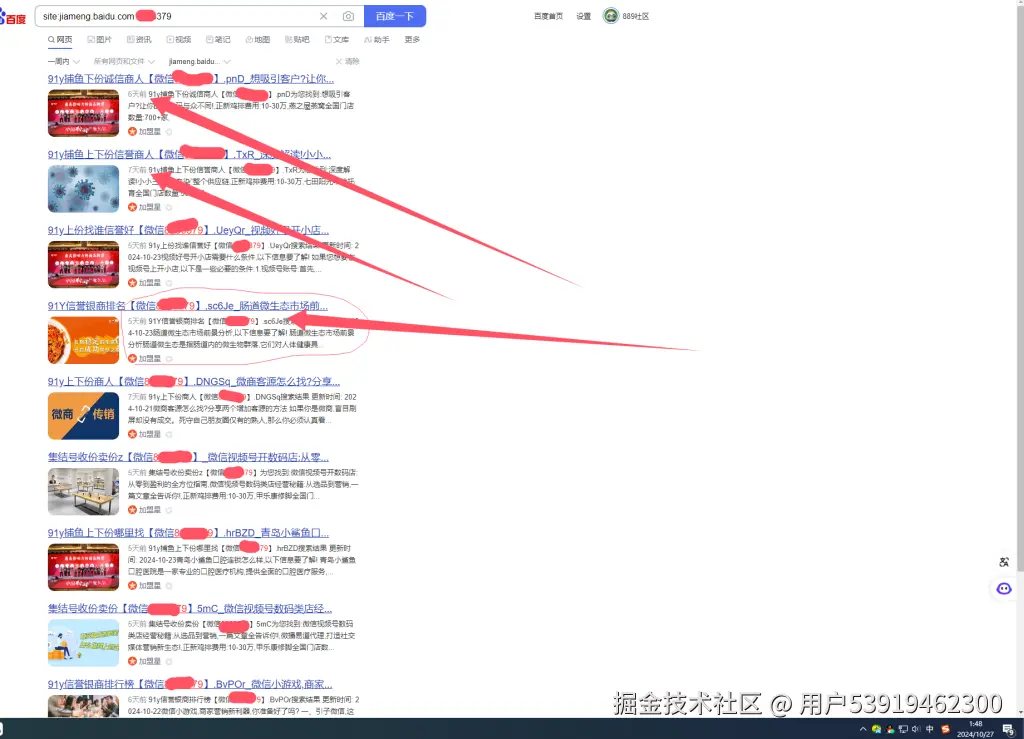Click the 889社区 user avatar
The width and height of the screenshot is (1024, 739).
click(x=611, y=16)
